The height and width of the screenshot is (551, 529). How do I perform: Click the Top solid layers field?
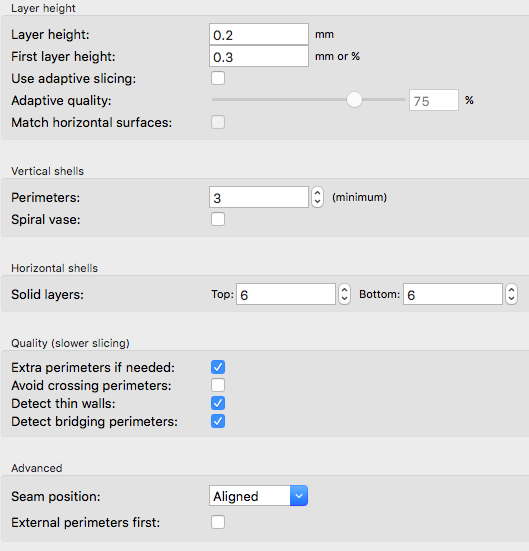point(286,294)
